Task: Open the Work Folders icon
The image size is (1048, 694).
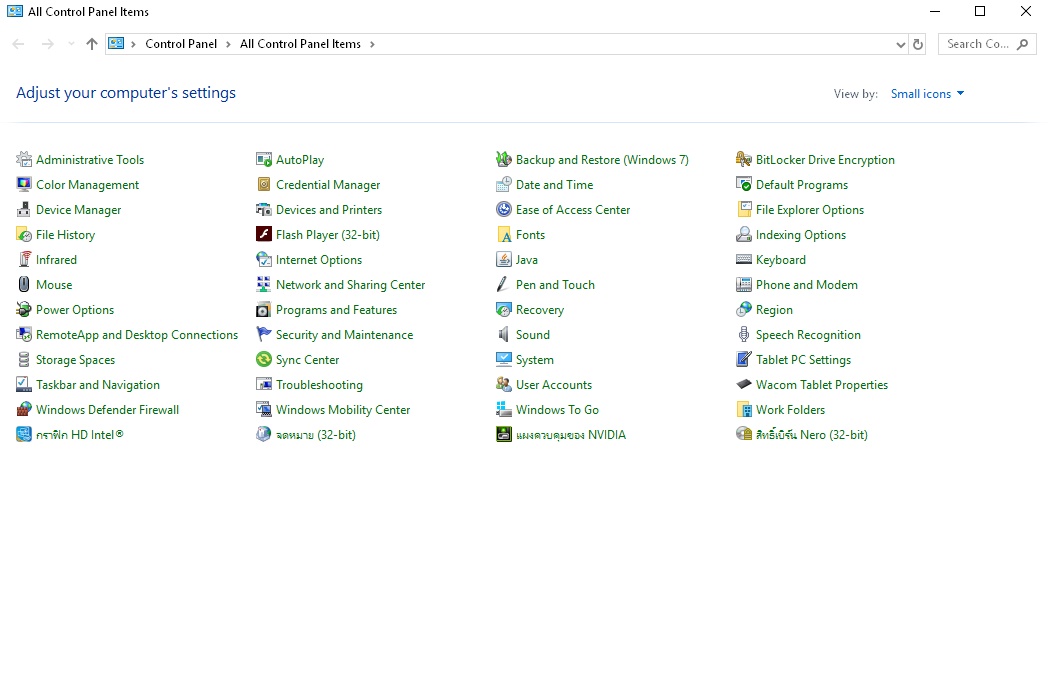Action: pyautogui.click(x=744, y=409)
